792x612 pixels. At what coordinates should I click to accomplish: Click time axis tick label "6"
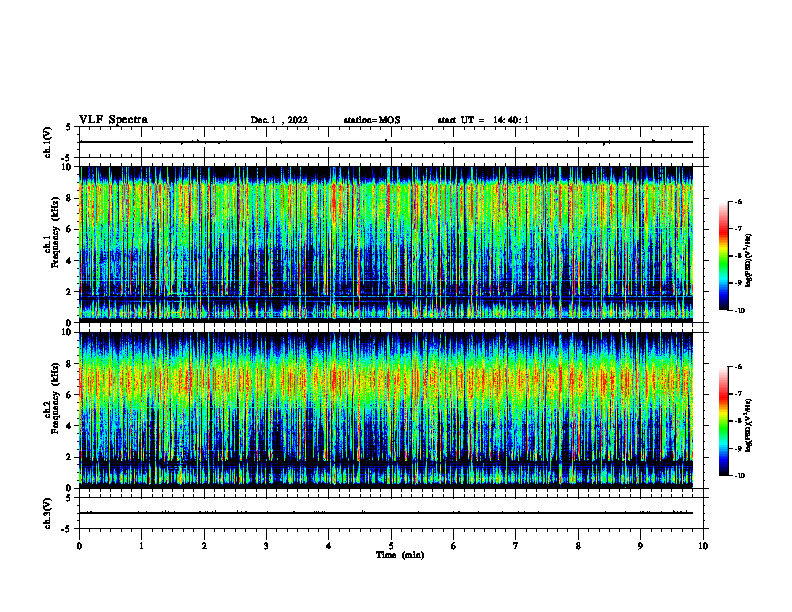(453, 546)
